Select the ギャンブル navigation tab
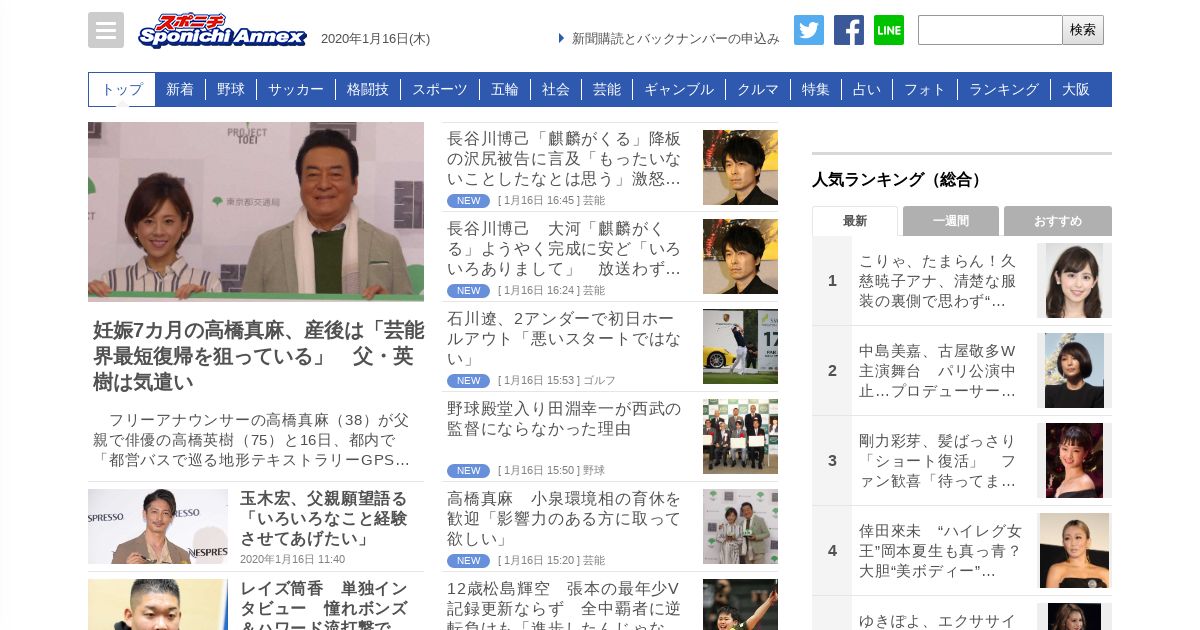The image size is (1200, 630). tap(679, 89)
